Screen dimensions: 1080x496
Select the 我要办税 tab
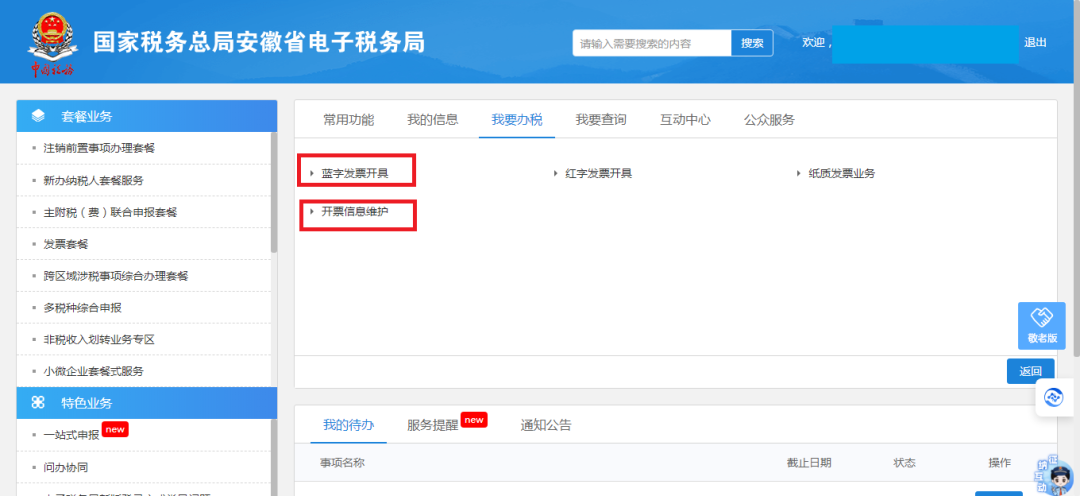click(517, 120)
